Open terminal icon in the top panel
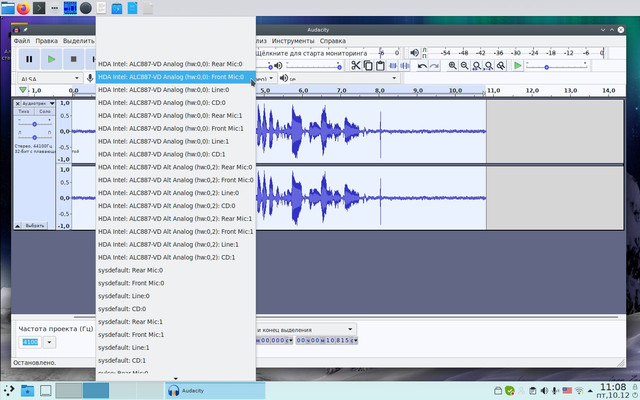 [x=39, y=8]
